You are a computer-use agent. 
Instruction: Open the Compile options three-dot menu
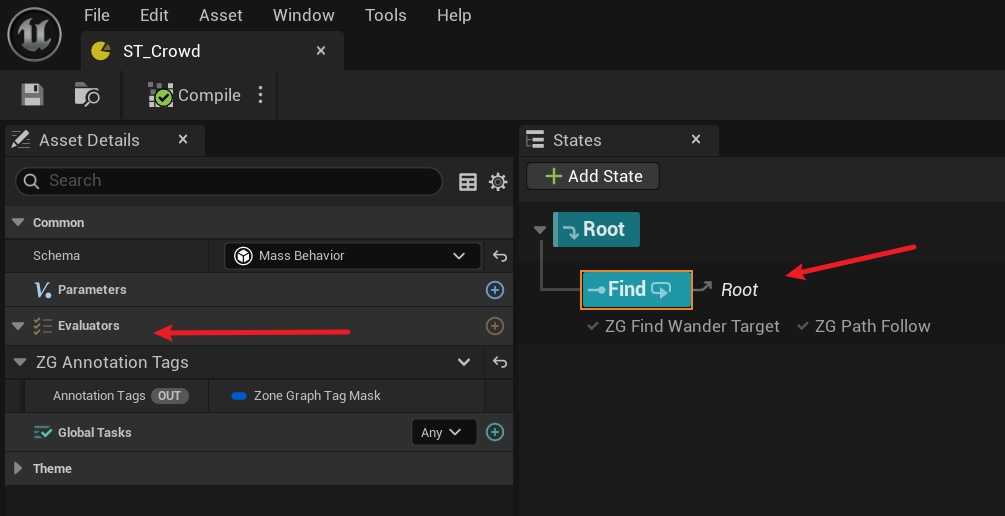click(x=261, y=95)
